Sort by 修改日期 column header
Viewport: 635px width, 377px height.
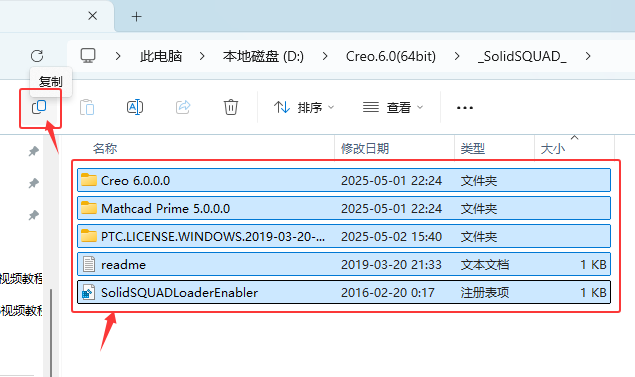tap(365, 148)
